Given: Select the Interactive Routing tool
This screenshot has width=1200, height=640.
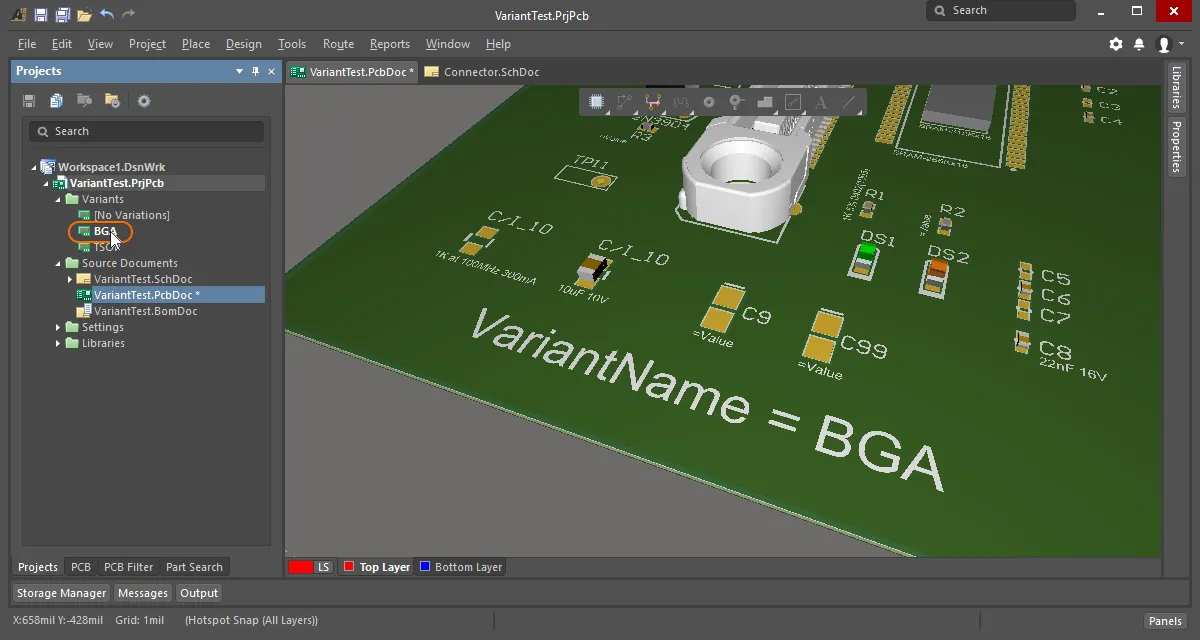Looking at the screenshot, I should pyautogui.click(x=653, y=102).
